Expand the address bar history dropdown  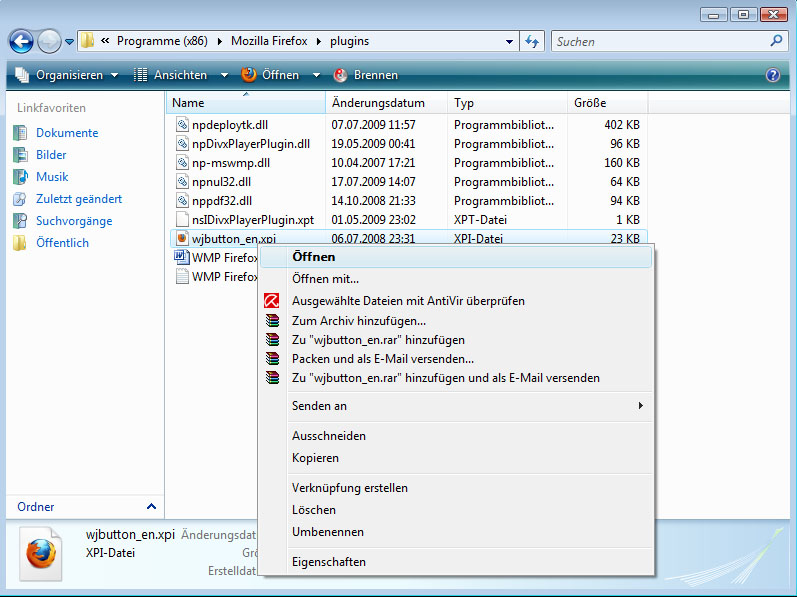coord(509,42)
